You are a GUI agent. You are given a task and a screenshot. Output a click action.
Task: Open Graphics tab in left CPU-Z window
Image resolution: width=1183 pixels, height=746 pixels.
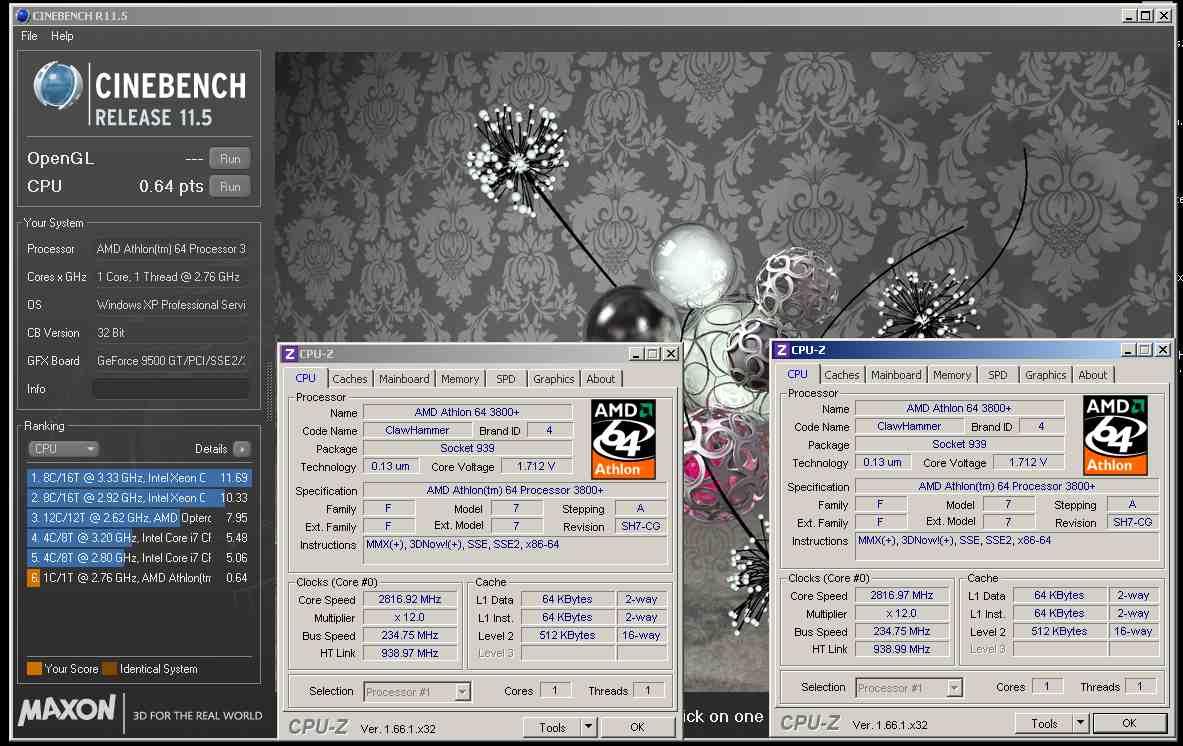tap(553, 379)
